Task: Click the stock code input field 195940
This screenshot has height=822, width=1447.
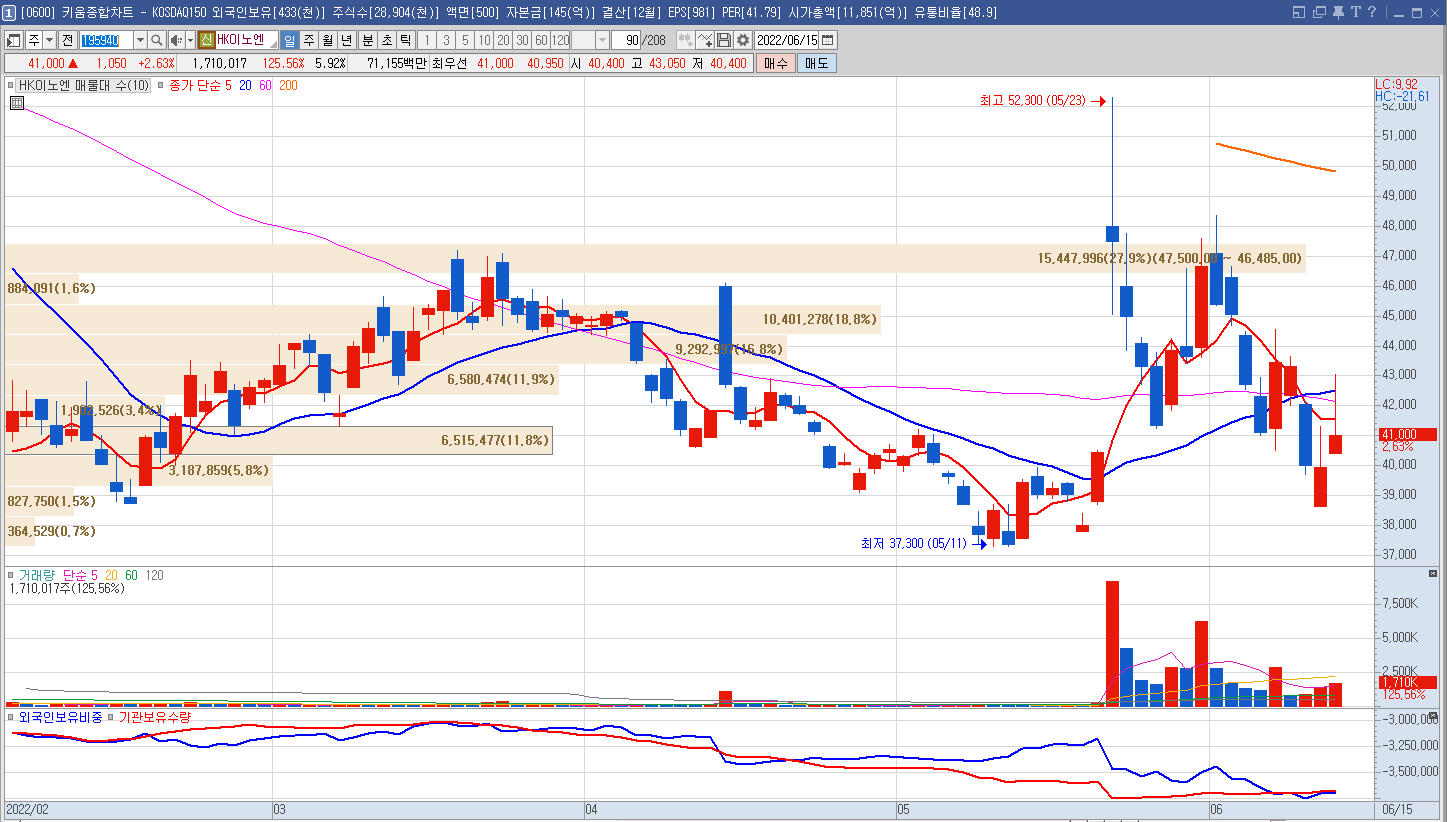Action: [x=105, y=40]
